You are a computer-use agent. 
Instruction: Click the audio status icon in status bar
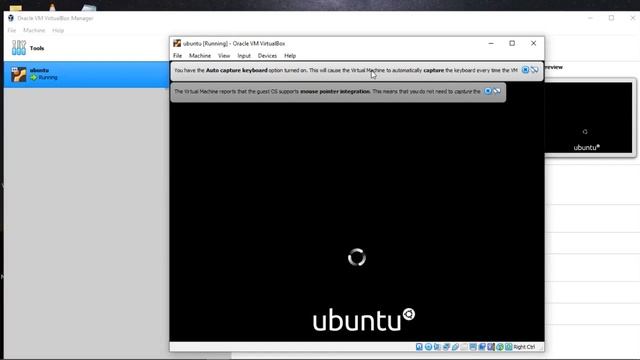click(437, 347)
